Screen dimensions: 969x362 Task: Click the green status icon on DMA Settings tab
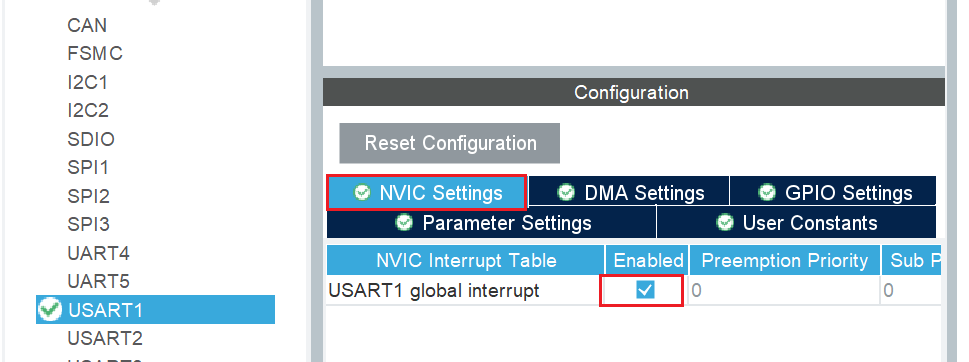tap(566, 193)
